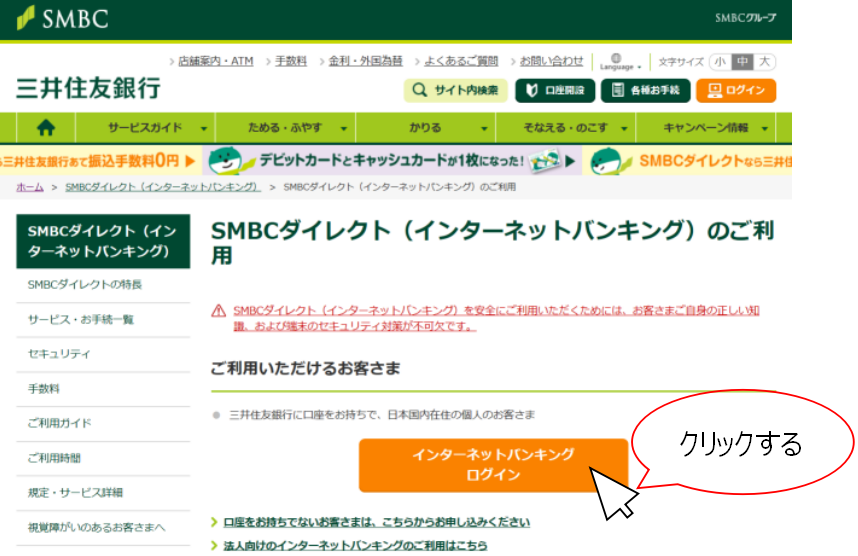The height and width of the screenshot is (556, 858).
Task: Click SMBCダイレクト breadcrumb link
Action: pyautogui.click(x=163, y=187)
